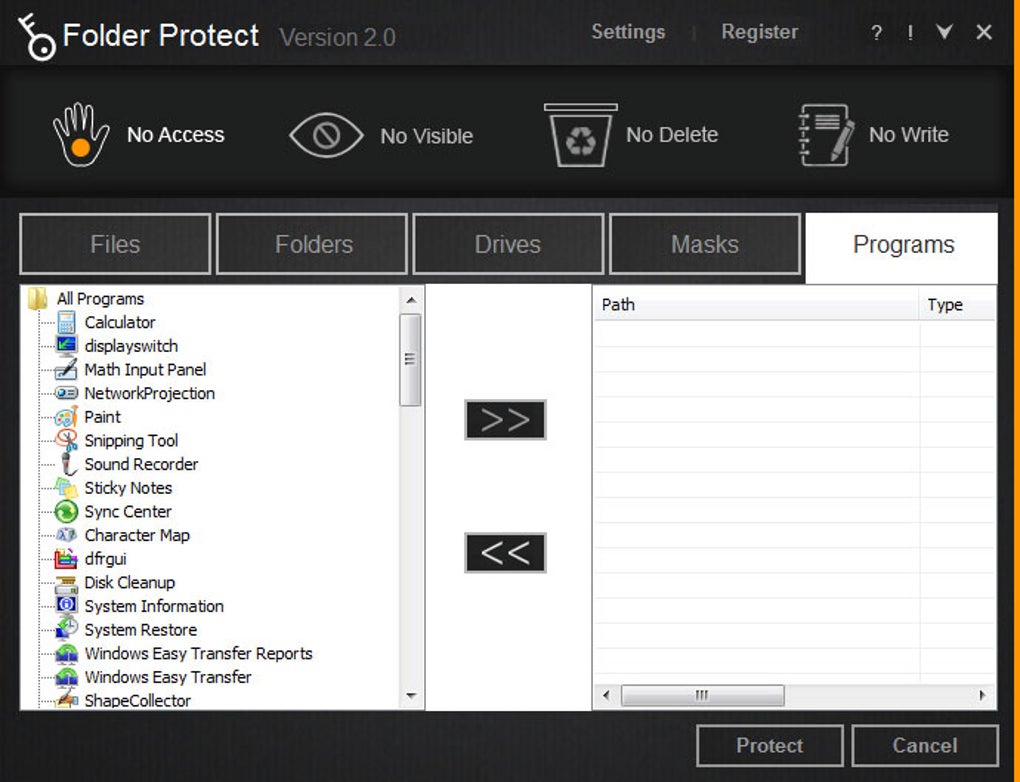Click the All Programs folder icon
This screenshot has width=1020, height=782.
[38, 299]
